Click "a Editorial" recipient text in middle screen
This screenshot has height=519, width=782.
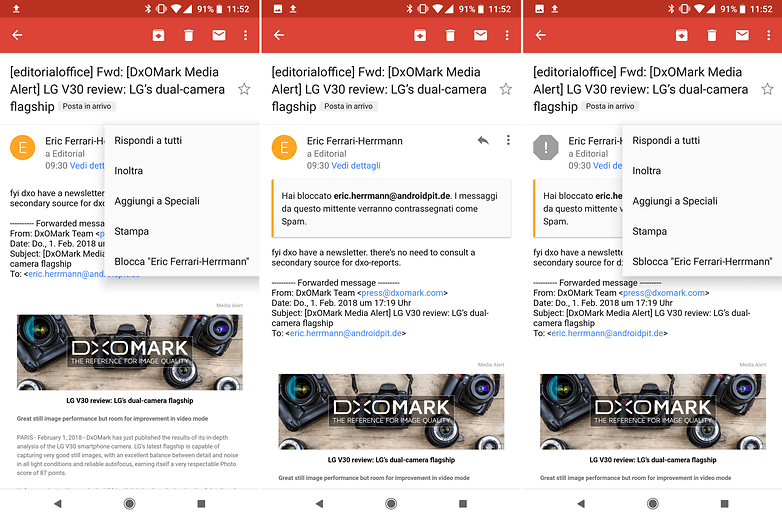point(326,154)
